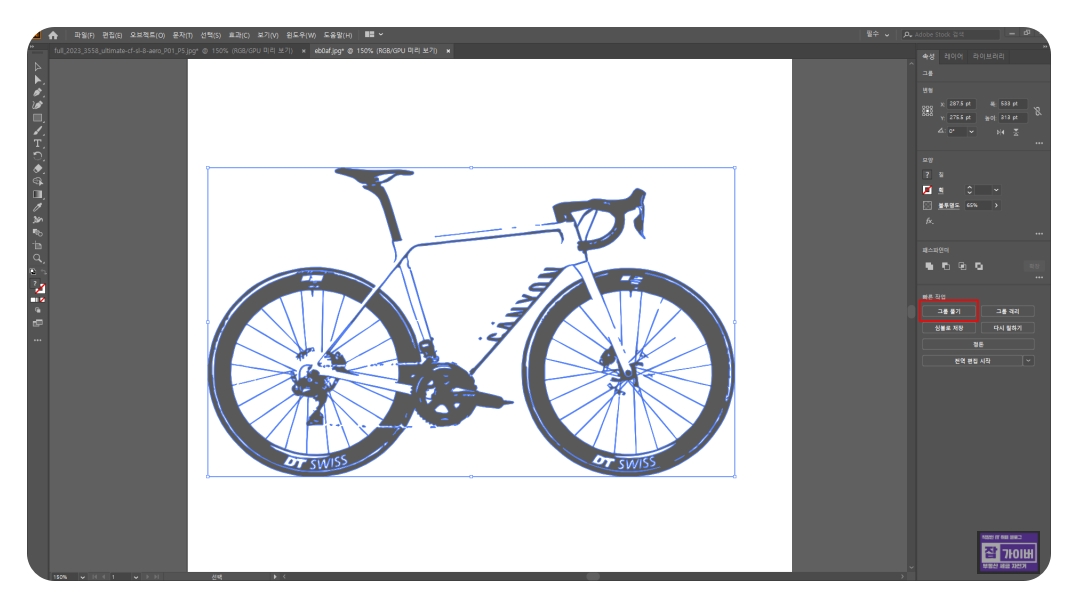The height and width of the screenshot is (608, 1078).
Task: Click the fill and stroke swatch in toolbar
Action: pyautogui.click(x=38, y=287)
